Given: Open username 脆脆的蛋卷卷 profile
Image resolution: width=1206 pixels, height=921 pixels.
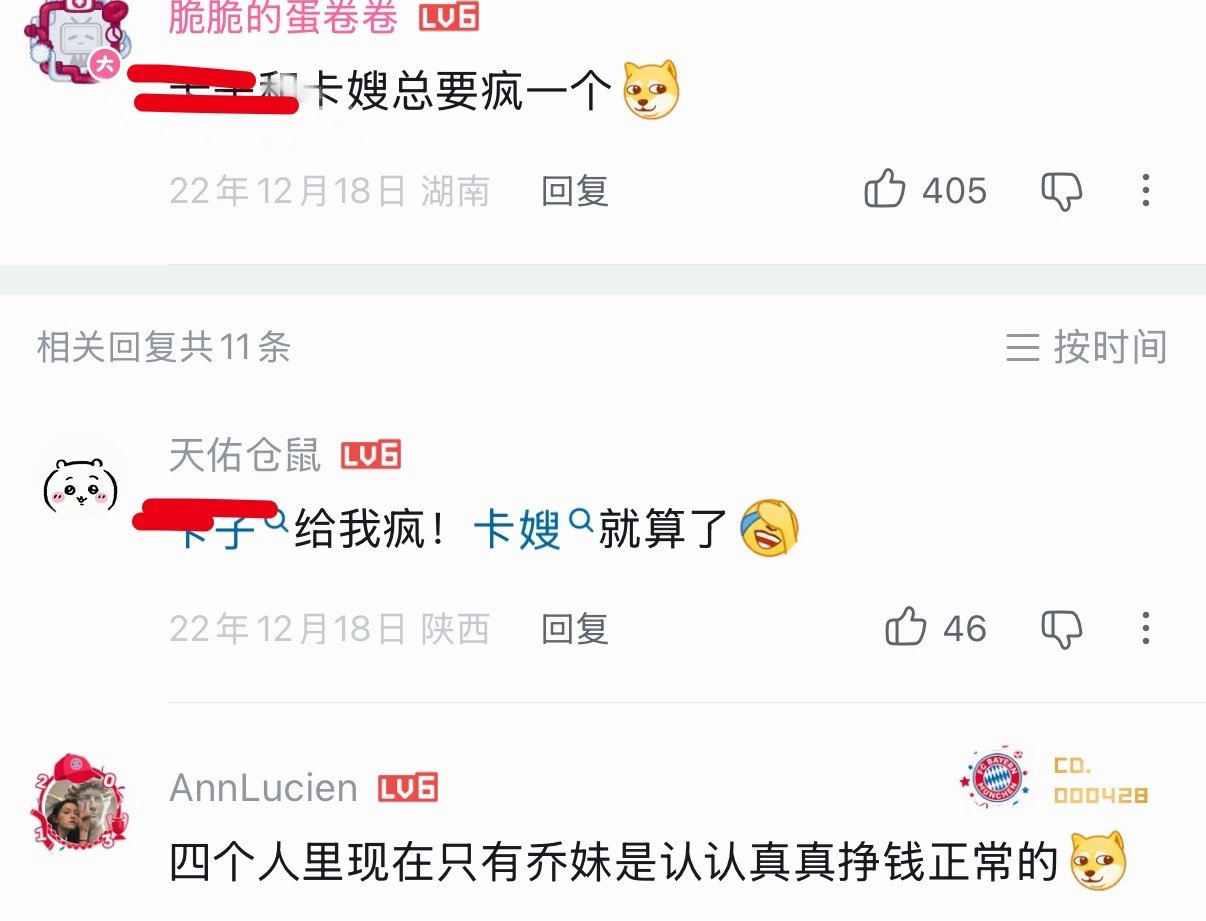Looking at the screenshot, I should point(283,17).
